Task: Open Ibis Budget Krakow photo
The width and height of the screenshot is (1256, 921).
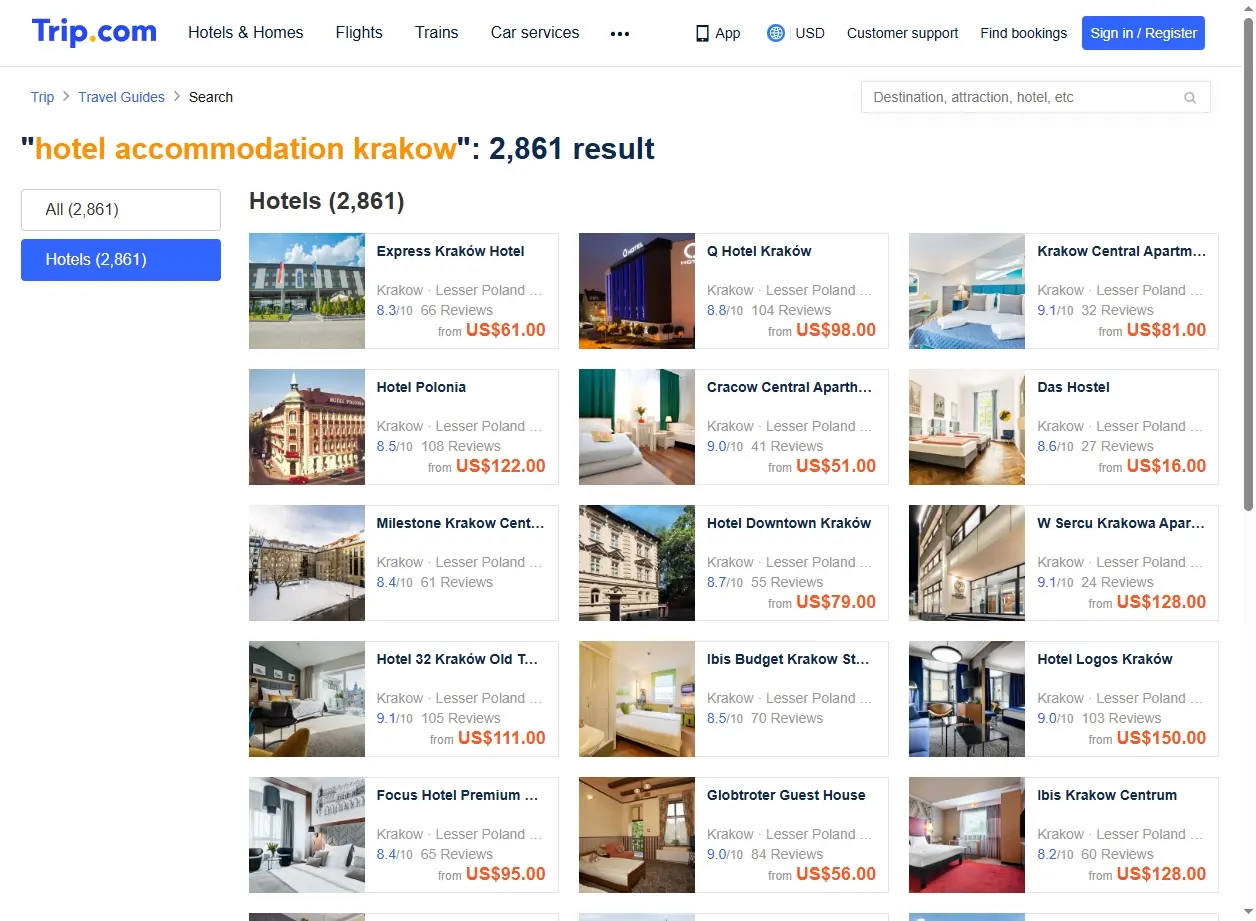Action: (x=637, y=699)
